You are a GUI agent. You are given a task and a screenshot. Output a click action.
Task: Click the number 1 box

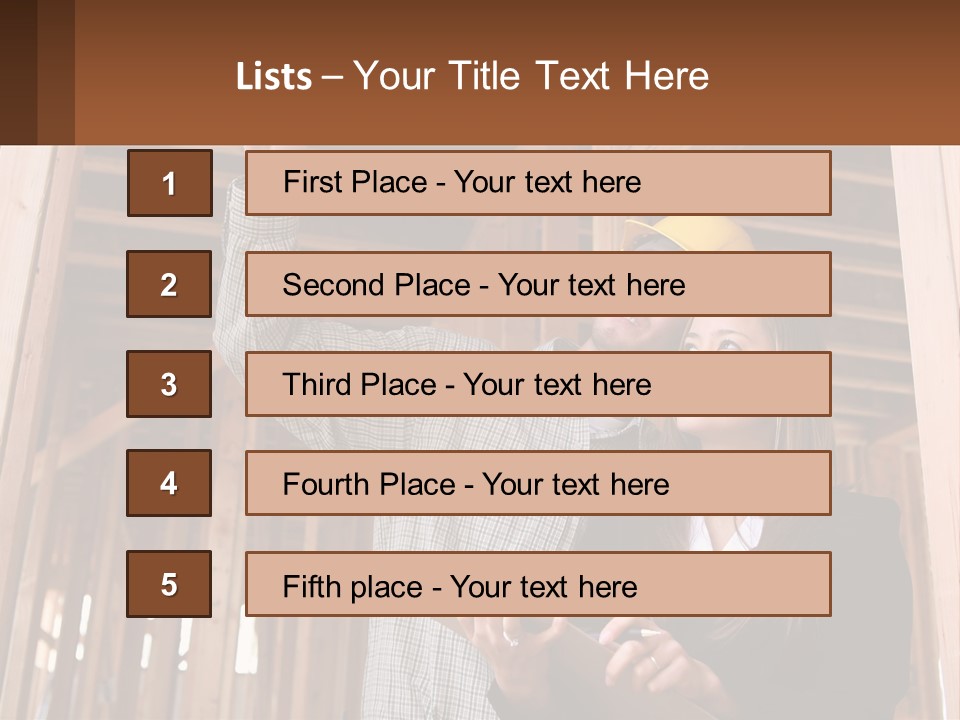pyautogui.click(x=170, y=183)
